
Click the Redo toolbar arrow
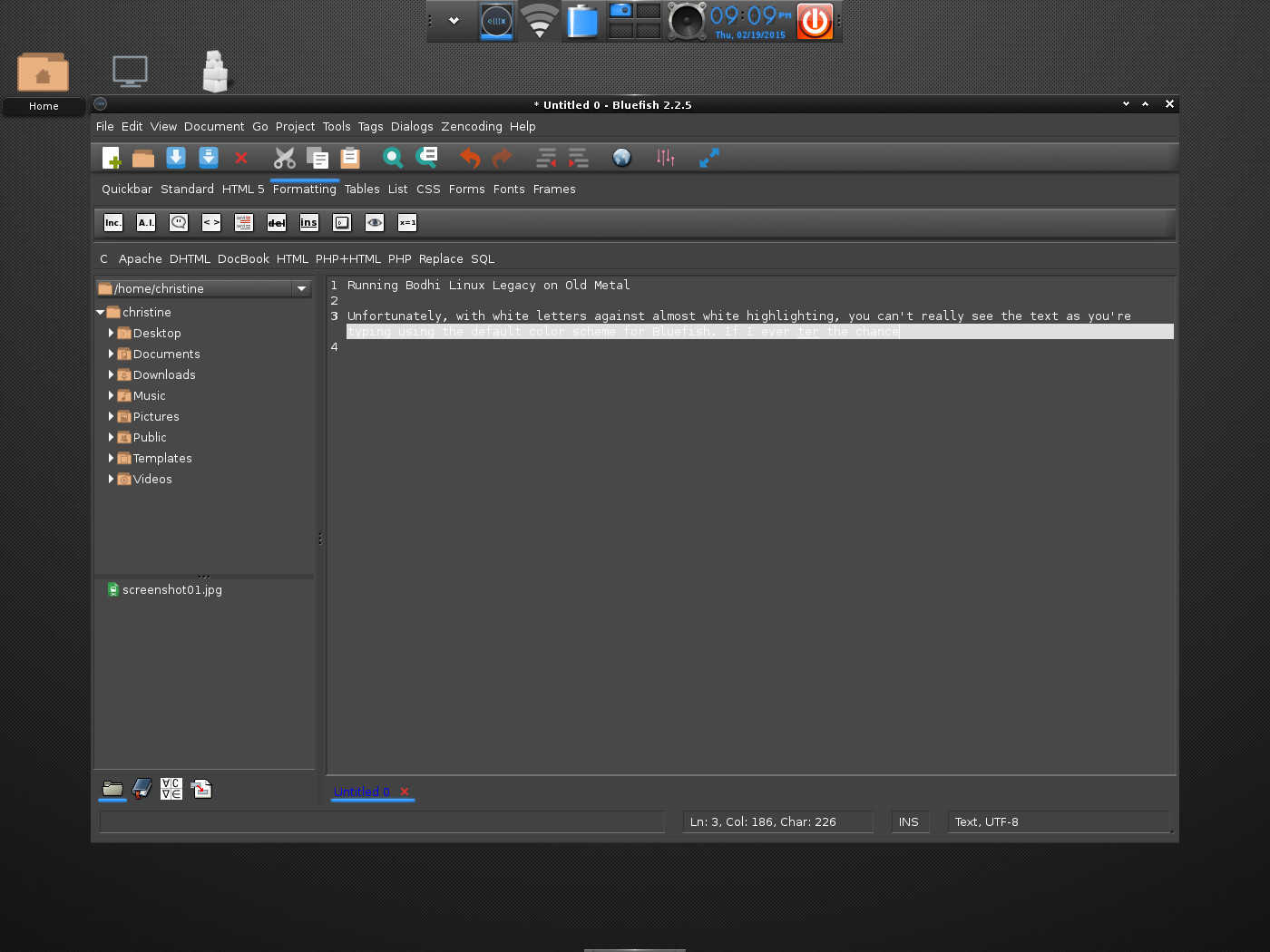pyautogui.click(x=502, y=158)
